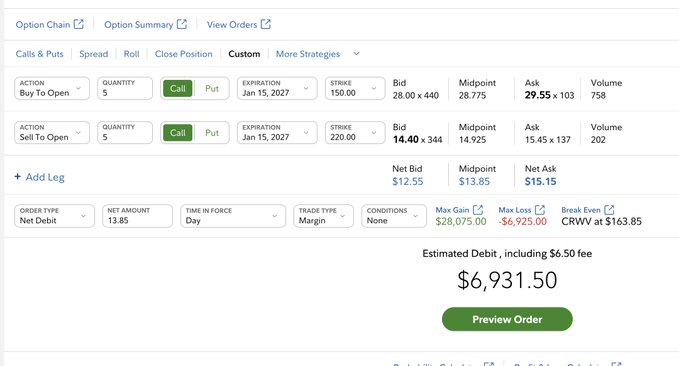Open the Order Type Net Debit dropdown
679x366 pixels.
pos(54,216)
